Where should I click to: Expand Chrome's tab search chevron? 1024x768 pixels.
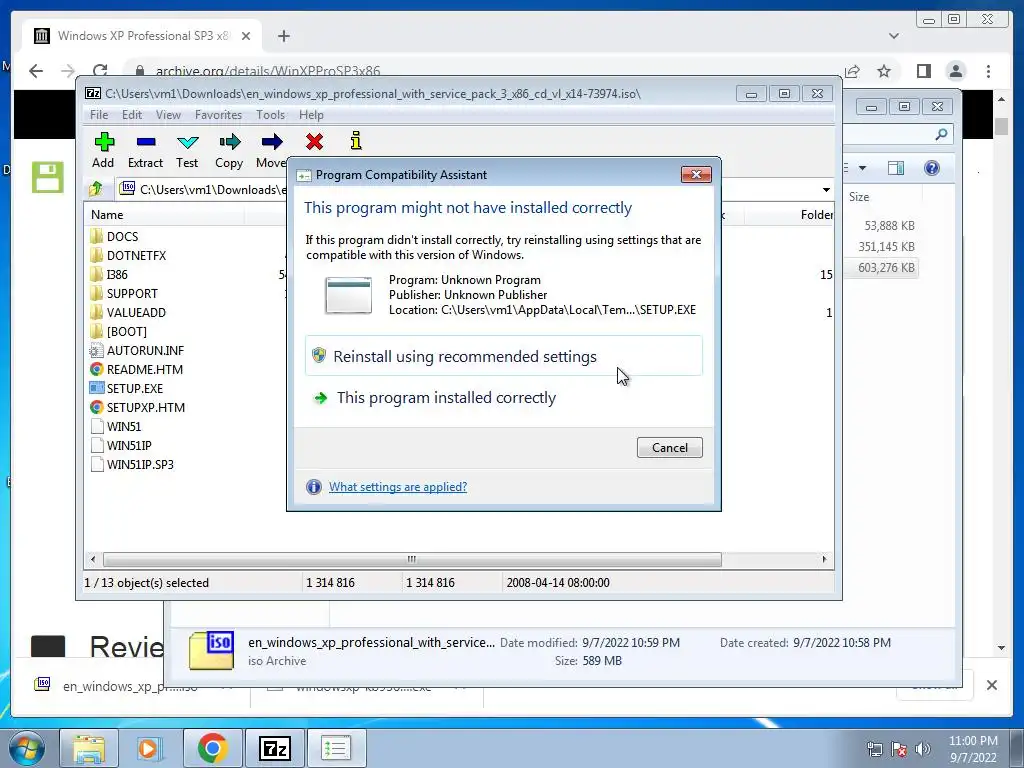pyautogui.click(x=894, y=36)
